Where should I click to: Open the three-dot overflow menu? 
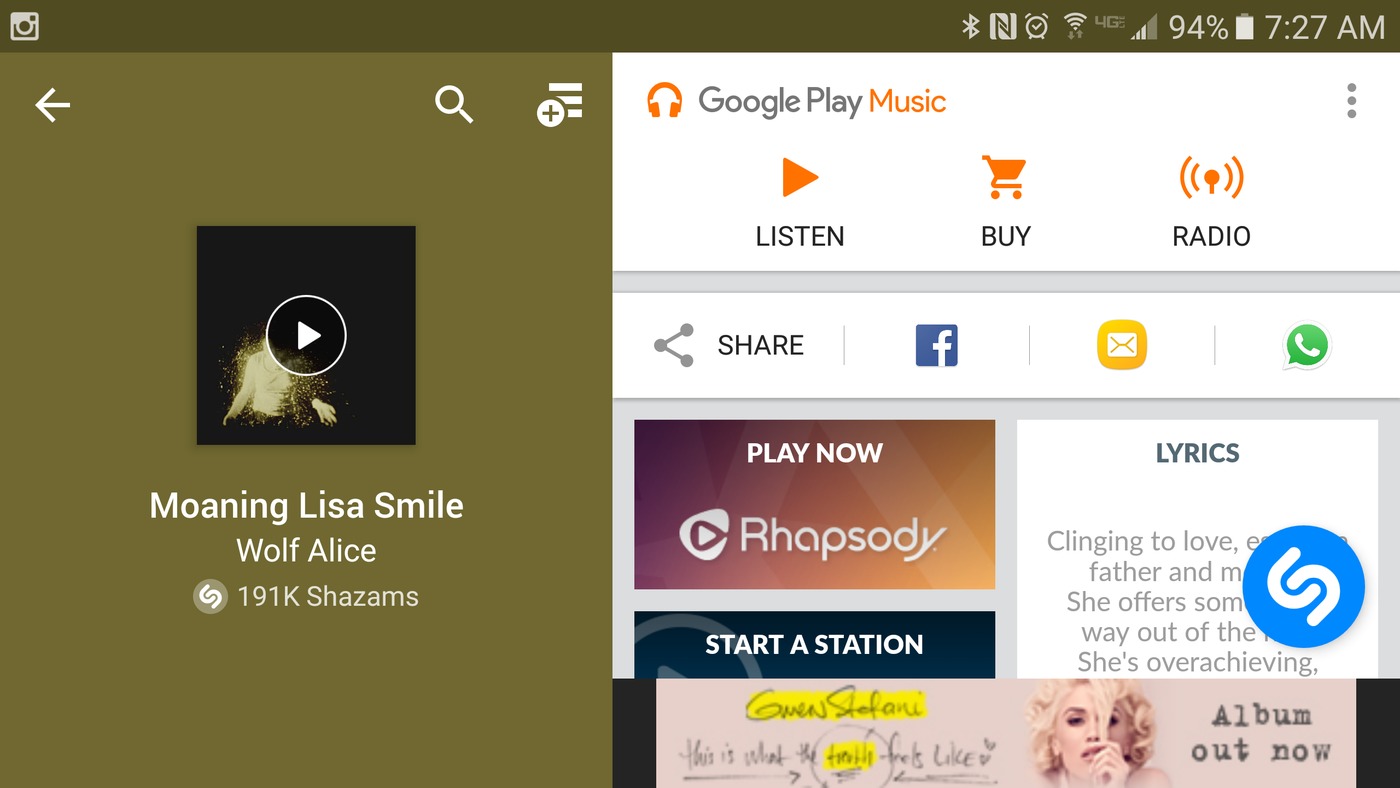coord(1351,101)
